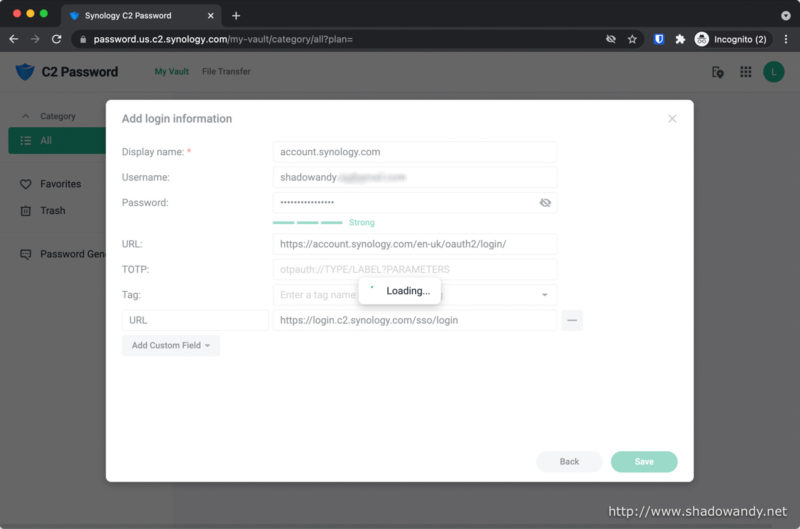
Task: Click the Favorites heart icon
Action: coord(26,184)
